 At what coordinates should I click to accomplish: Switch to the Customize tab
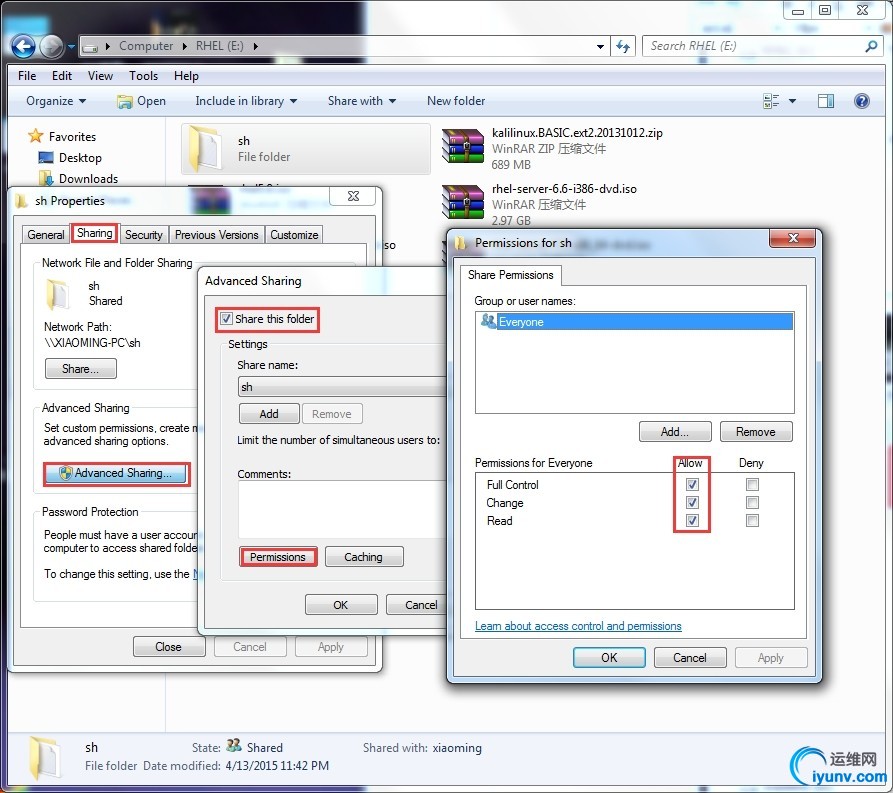tap(294, 235)
